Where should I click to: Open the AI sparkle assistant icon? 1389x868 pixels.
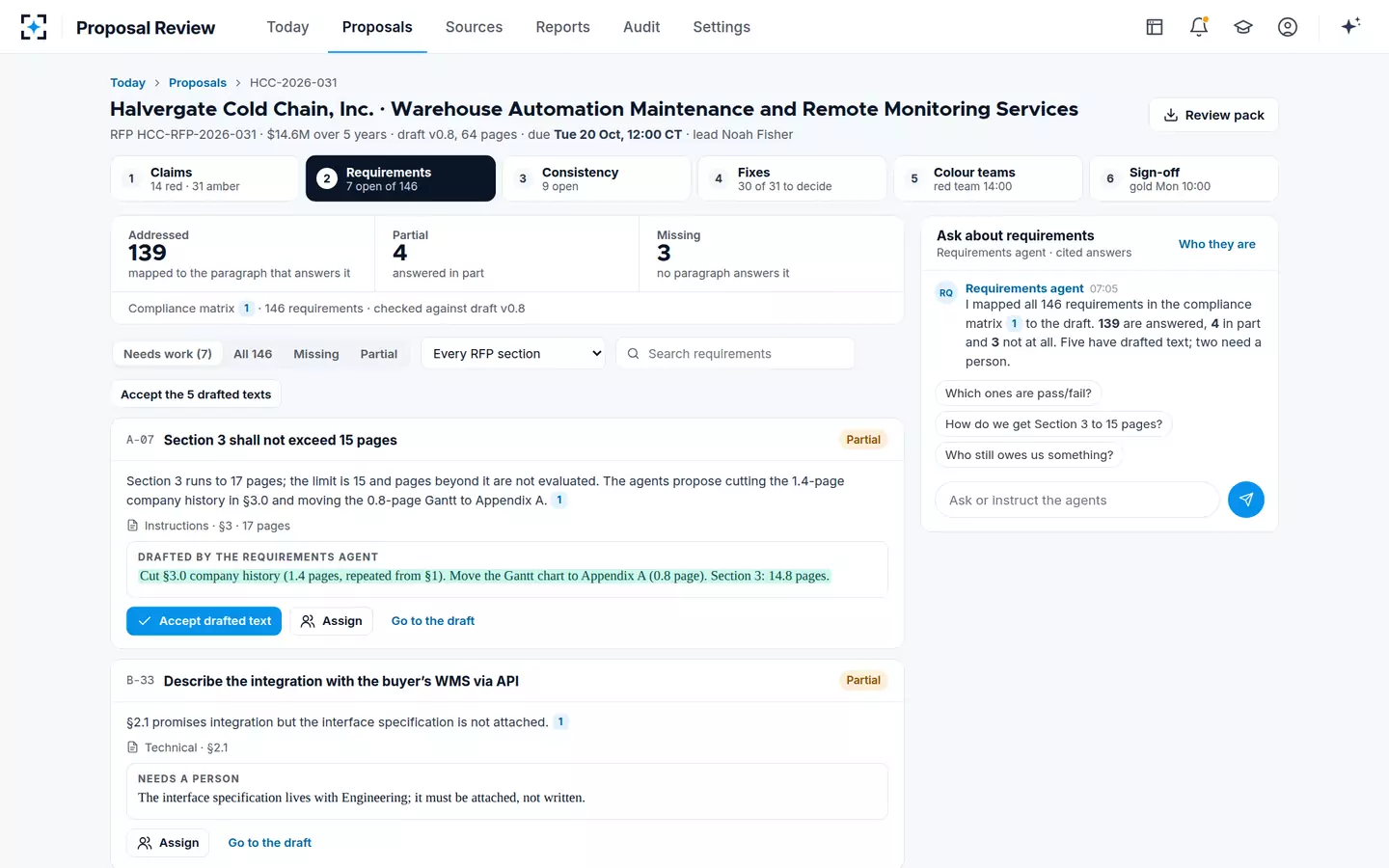pyautogui.click(x=1350, y=26)
